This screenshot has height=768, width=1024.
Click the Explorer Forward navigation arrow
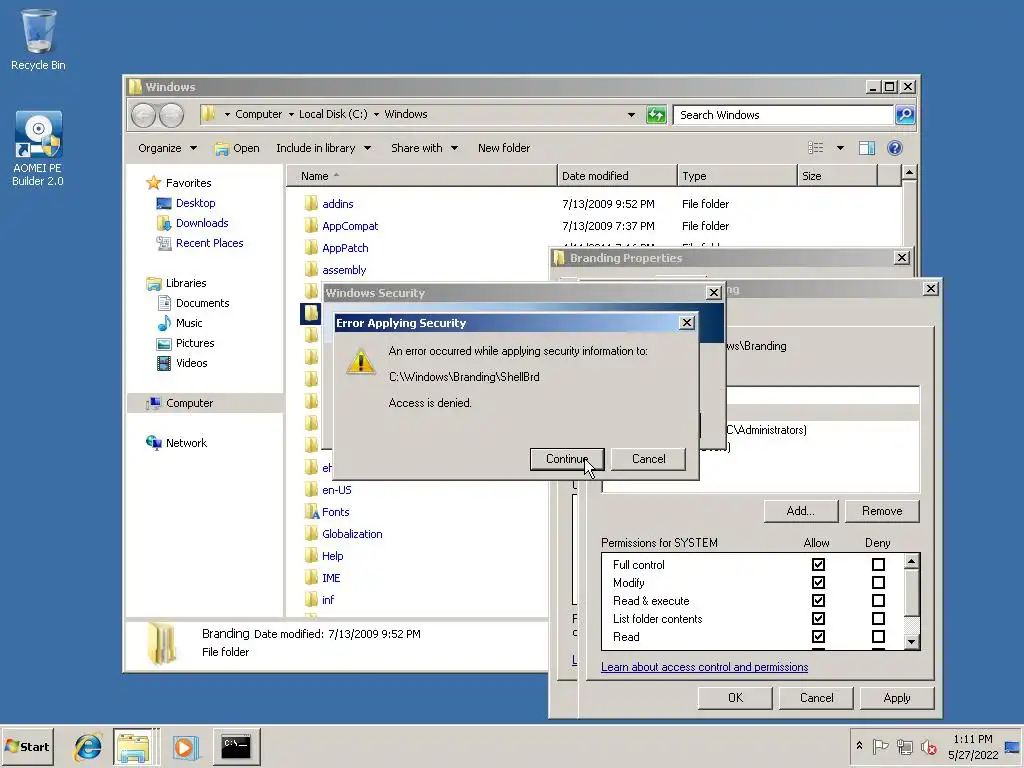[x=172, y=115]
